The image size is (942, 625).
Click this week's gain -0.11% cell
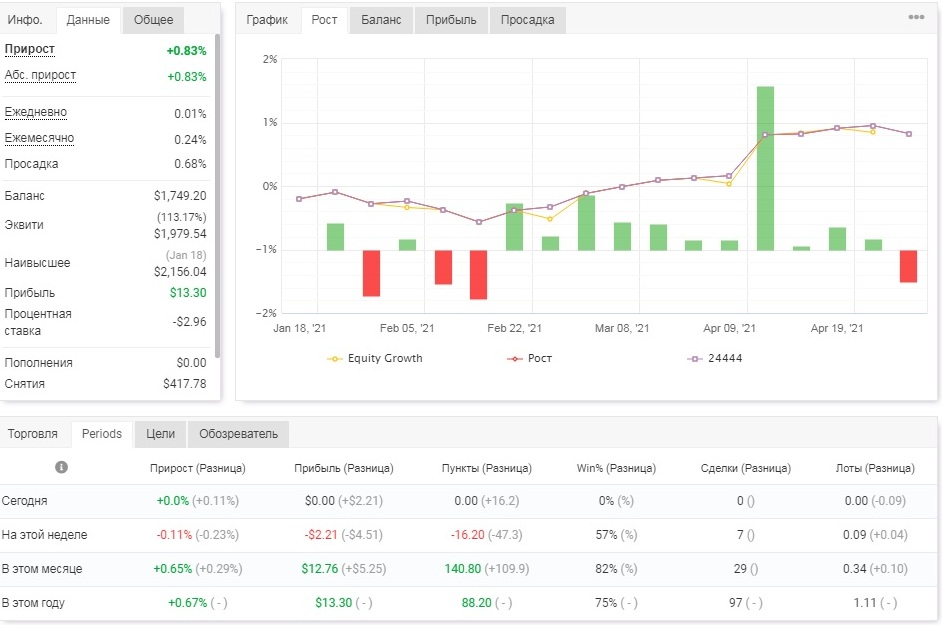pyautogui.click(x=198, y=535)
